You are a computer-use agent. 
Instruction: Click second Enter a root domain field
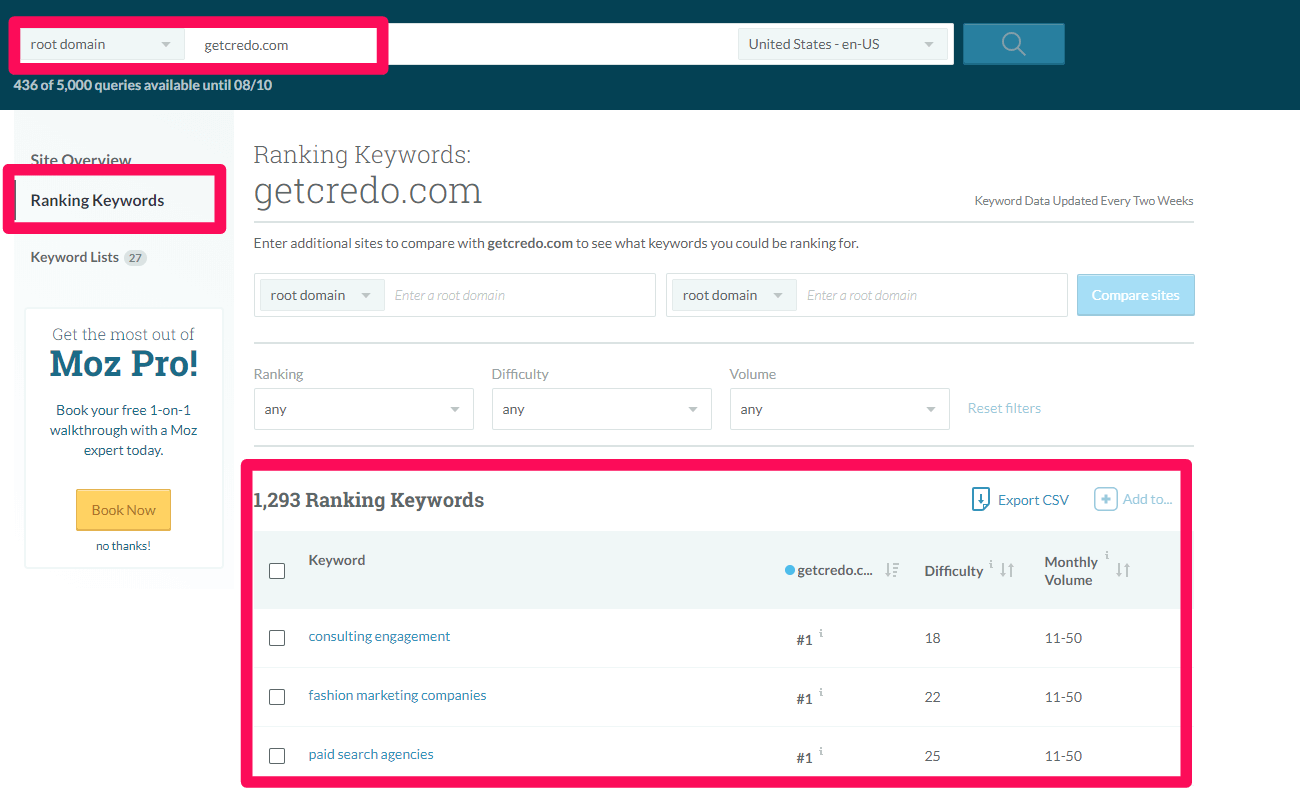[x=931, y=295]
